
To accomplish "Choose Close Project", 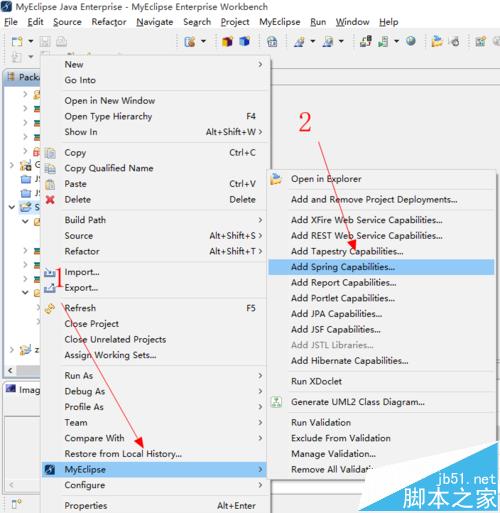I will [x=154, y=324].
